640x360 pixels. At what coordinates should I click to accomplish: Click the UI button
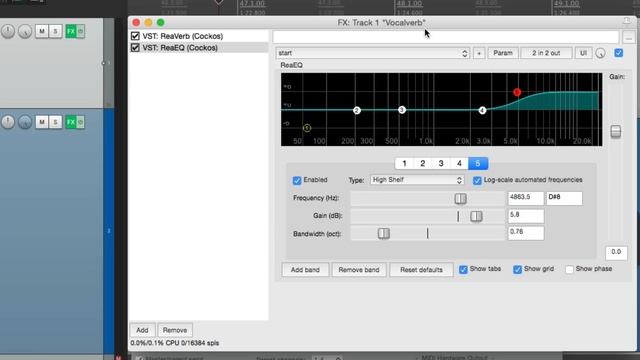point(583,53)
